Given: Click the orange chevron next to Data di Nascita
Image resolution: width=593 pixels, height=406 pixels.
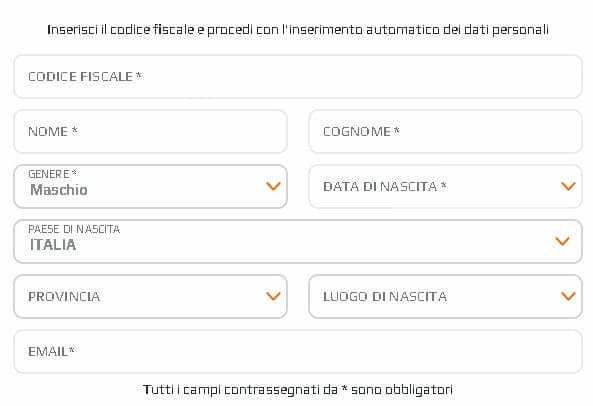Looking at the screenshot, I should (568, 186).
